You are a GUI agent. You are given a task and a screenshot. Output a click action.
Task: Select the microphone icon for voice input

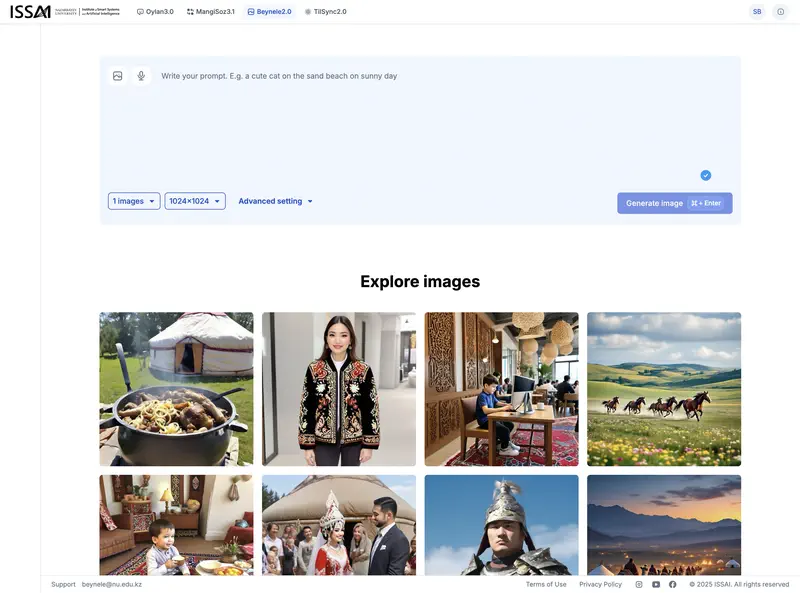pos(140,74)
